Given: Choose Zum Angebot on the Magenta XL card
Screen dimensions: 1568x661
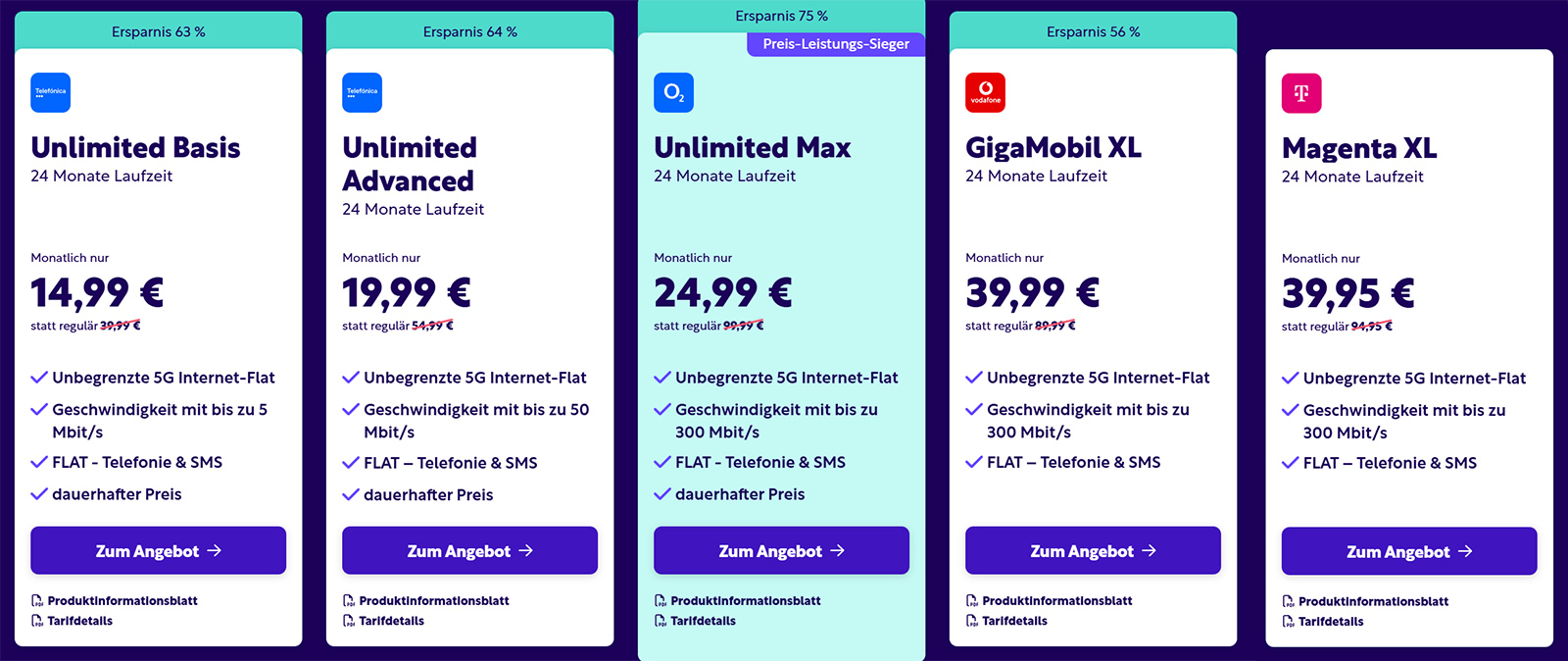Looking at the screenshot, I should [1409, 552].
